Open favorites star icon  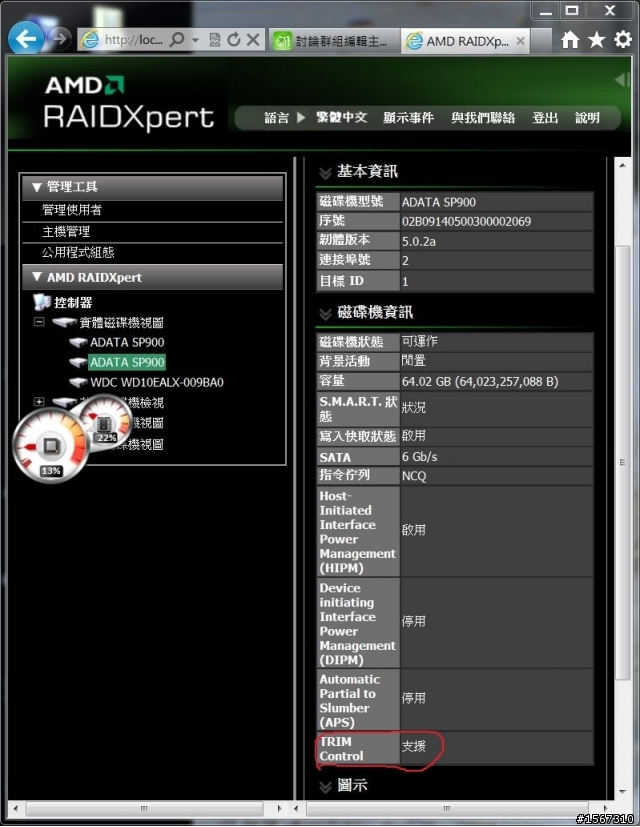click(x=597, y=40)
